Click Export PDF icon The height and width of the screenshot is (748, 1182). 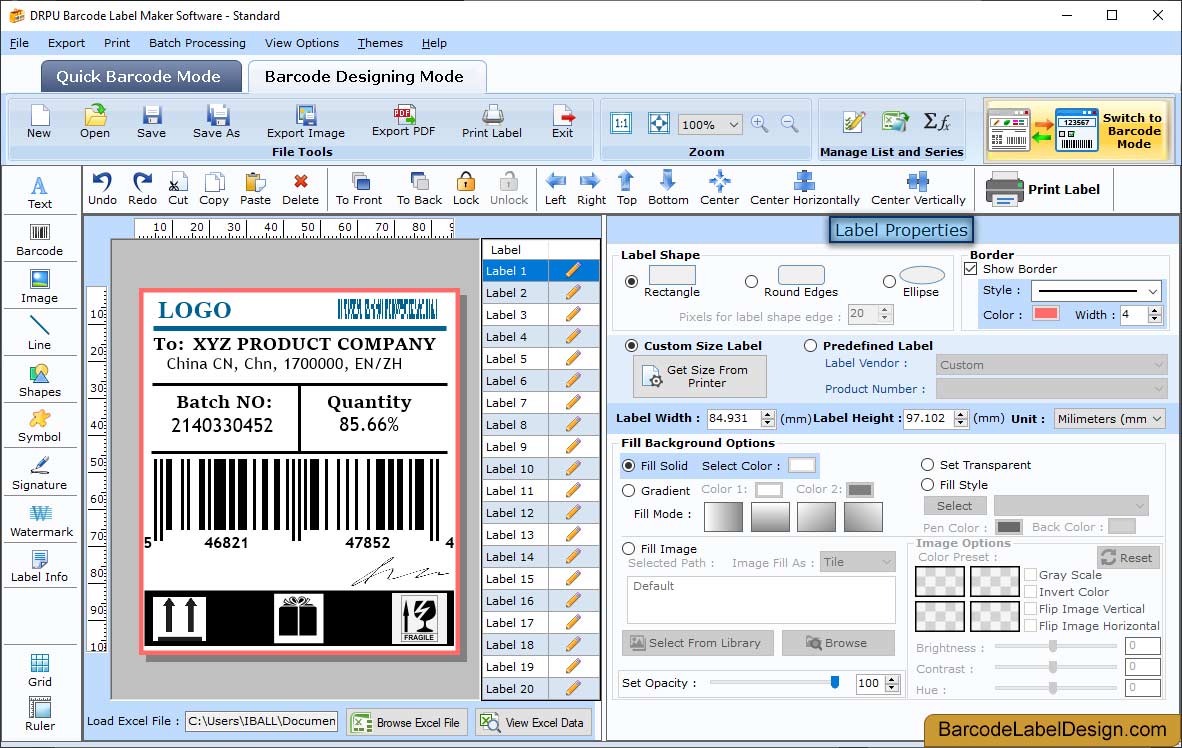[x=403, y=121]
